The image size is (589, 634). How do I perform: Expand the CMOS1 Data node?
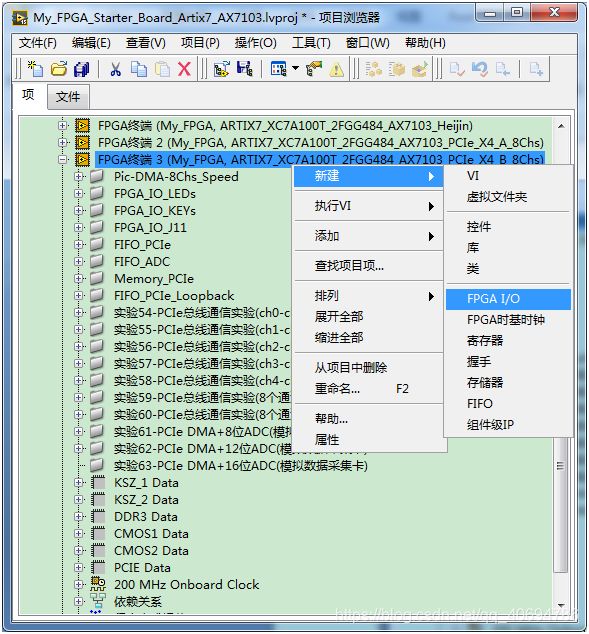point(78,534)
